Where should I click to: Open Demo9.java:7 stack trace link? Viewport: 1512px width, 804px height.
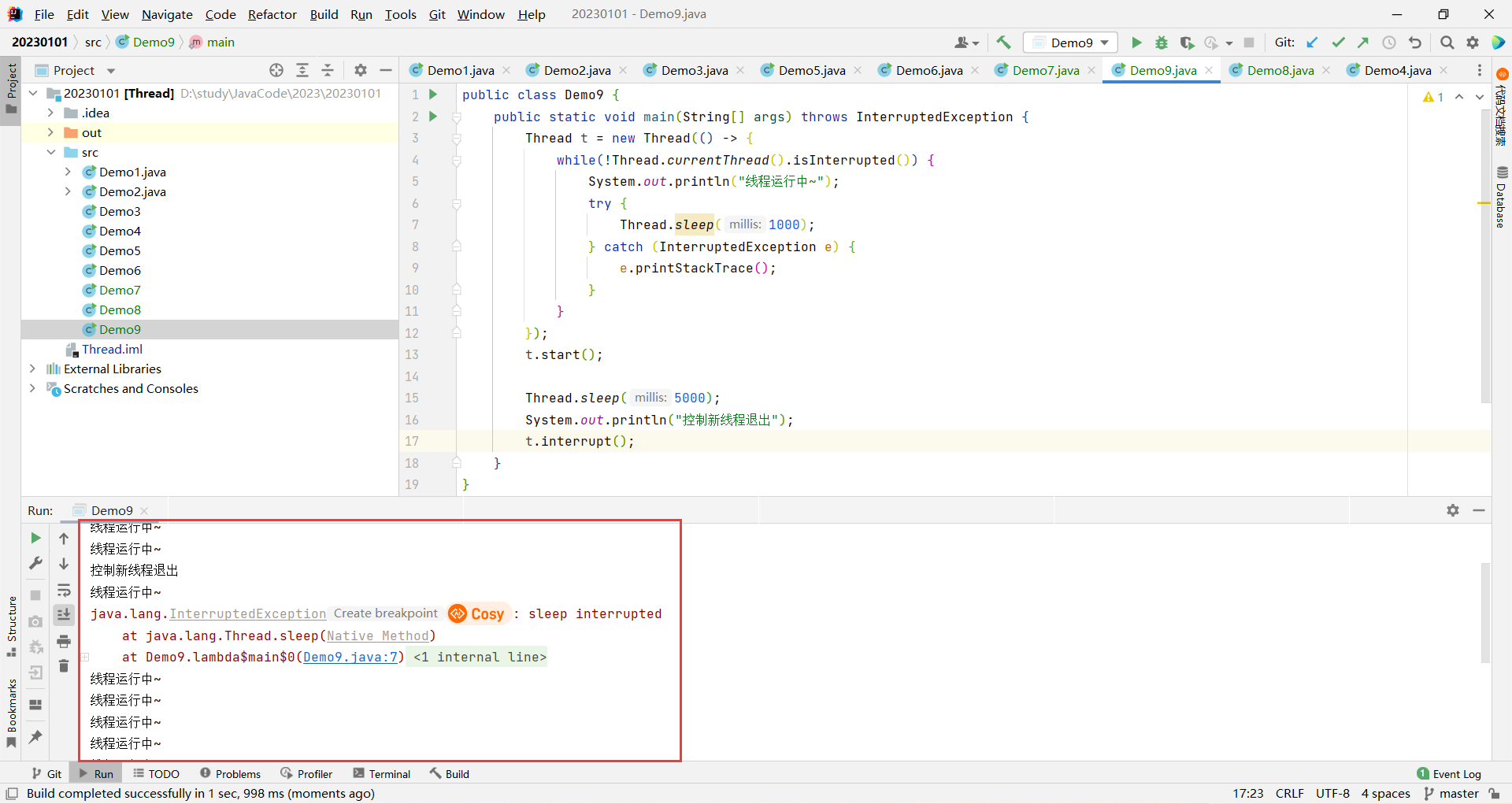tap(350, 657)
